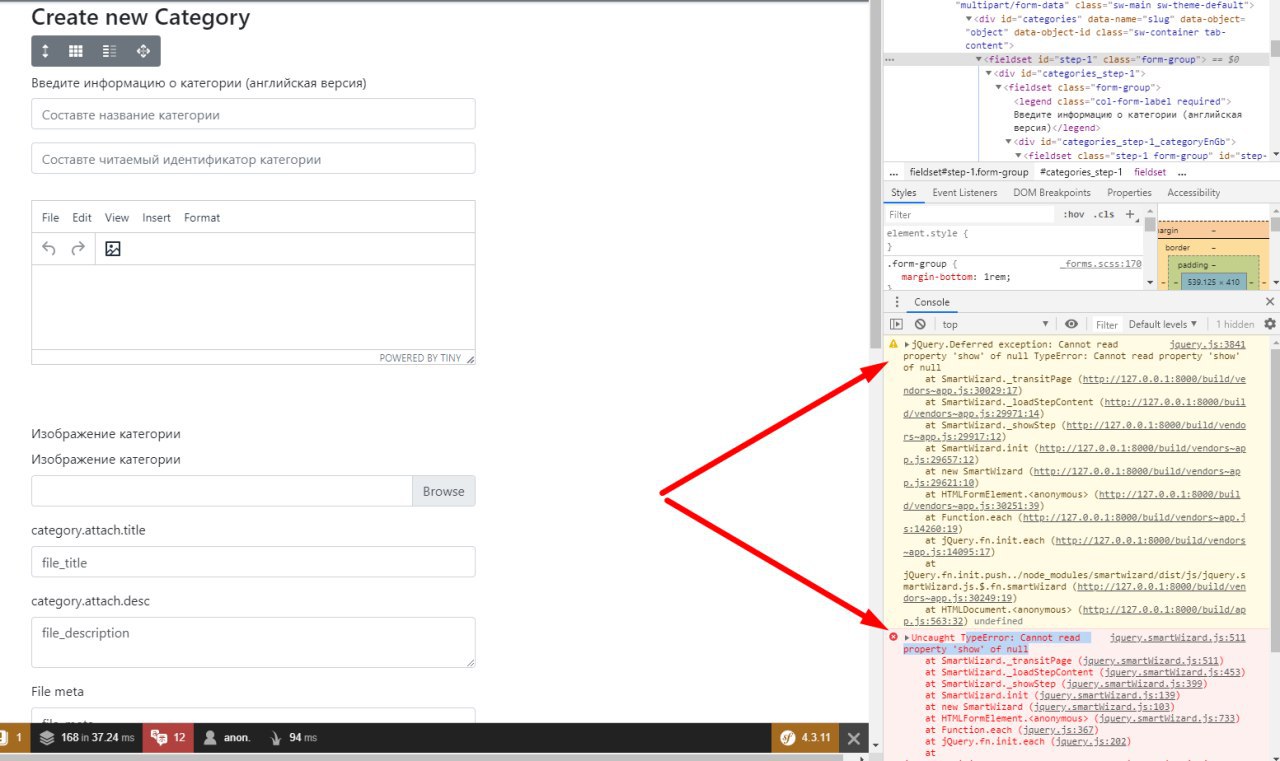
Task: Click the Styles pane Filter field
Action: pos(970,214)
